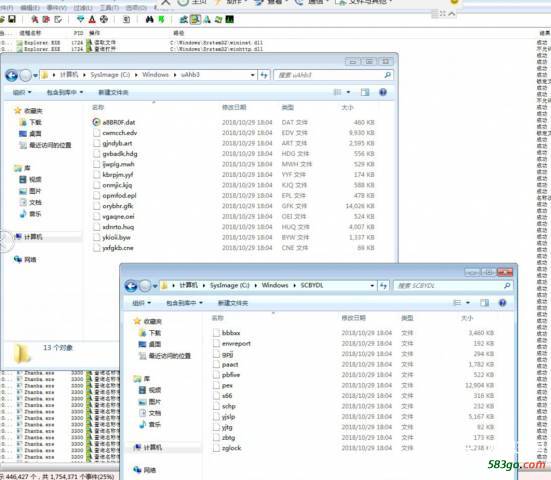Screen dimensions: 551x480
Task: Open 选项(O) menu in Process Monitor
Action: click(136, 7)
